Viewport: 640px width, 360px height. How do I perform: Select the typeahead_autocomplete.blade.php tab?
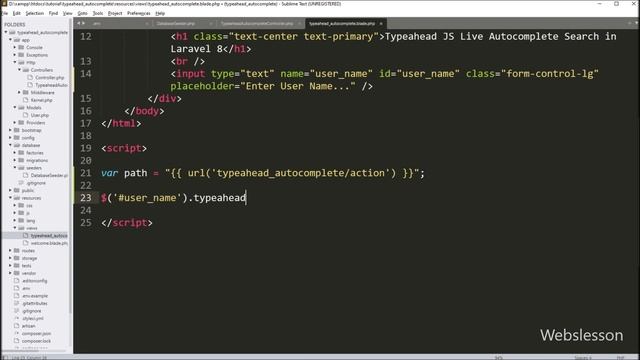[x=342, y=23]
